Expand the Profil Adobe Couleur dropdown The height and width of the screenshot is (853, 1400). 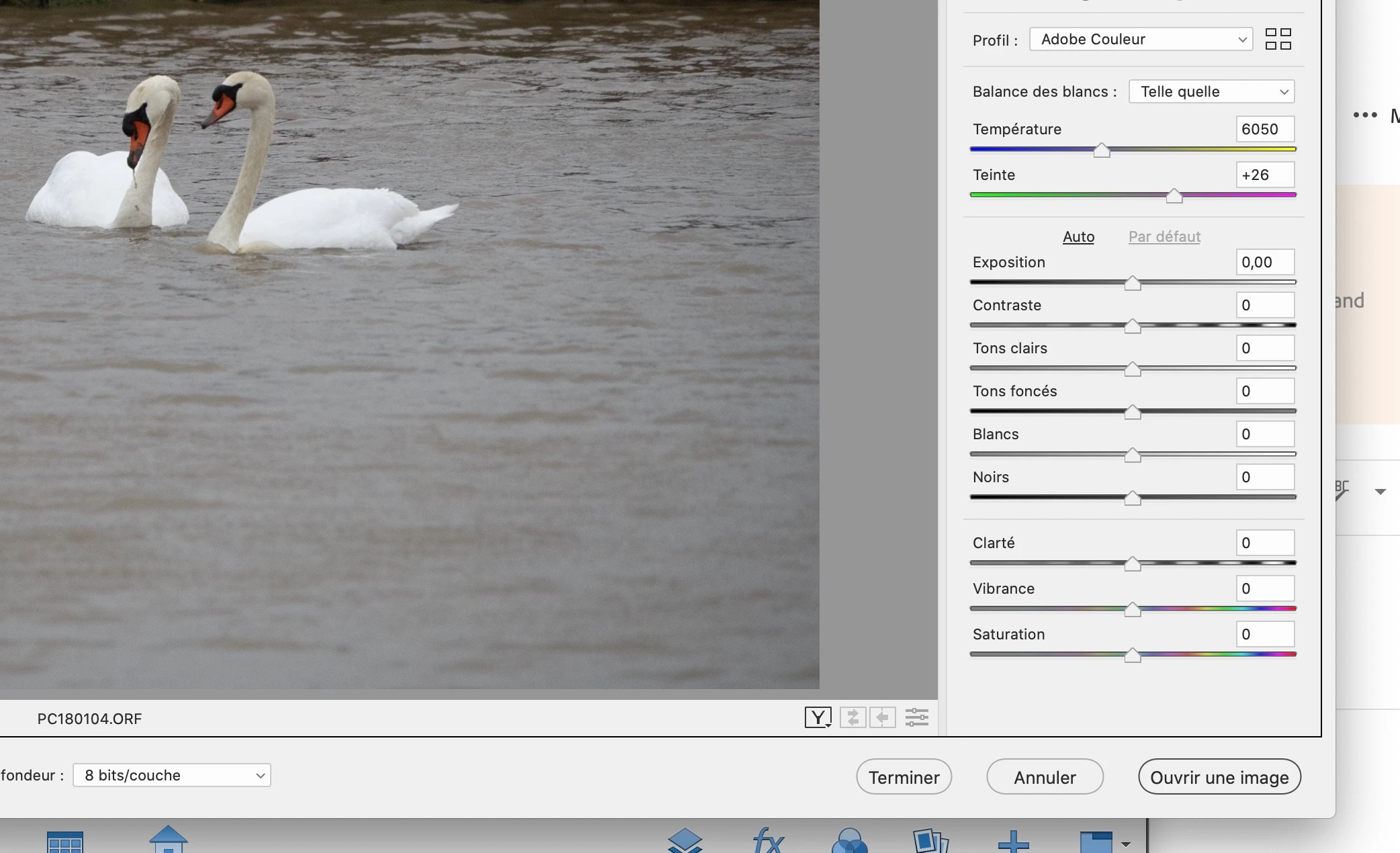point(1141,39)
